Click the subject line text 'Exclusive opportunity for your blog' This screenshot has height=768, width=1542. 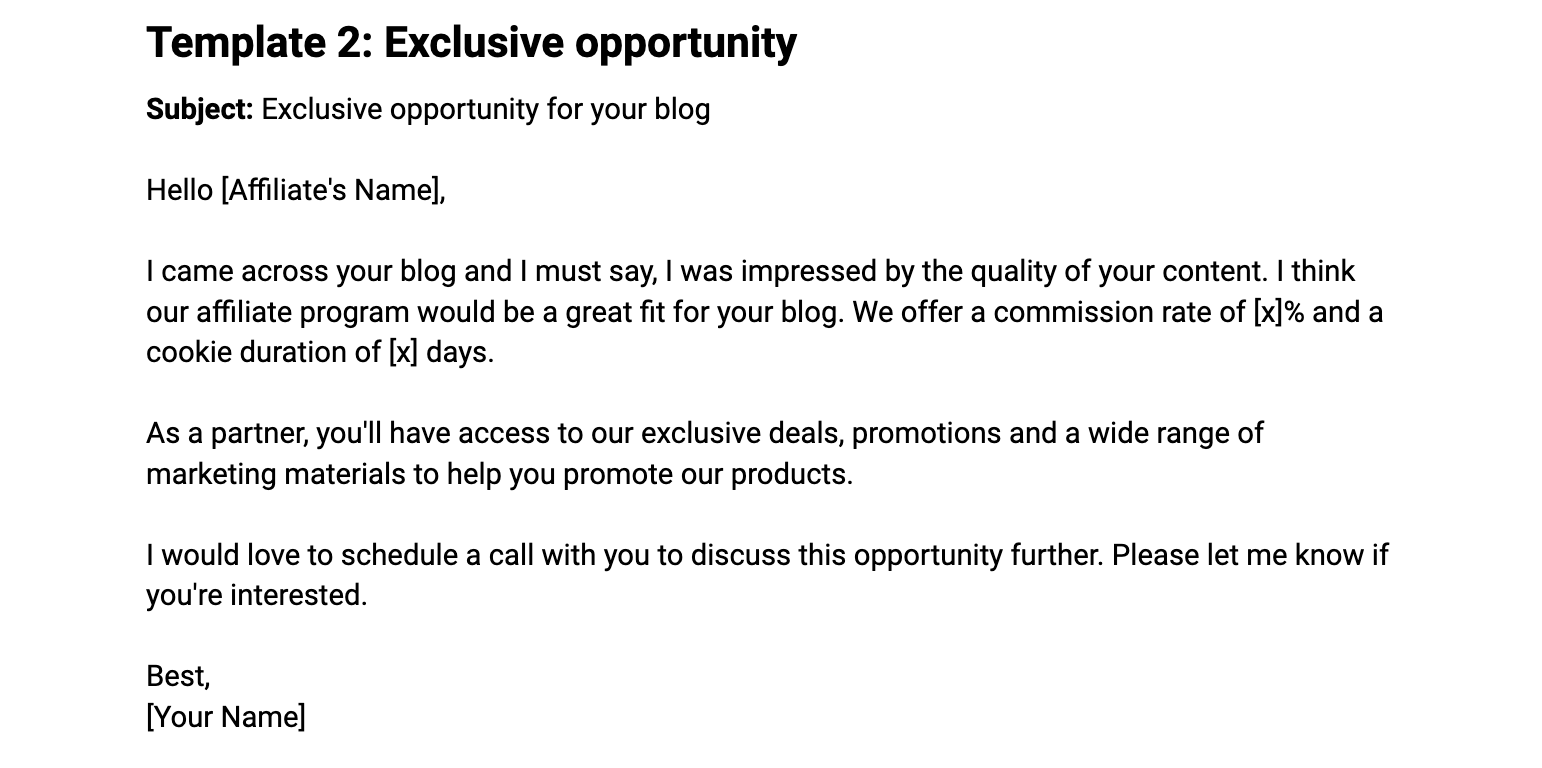tap(486, 109)
